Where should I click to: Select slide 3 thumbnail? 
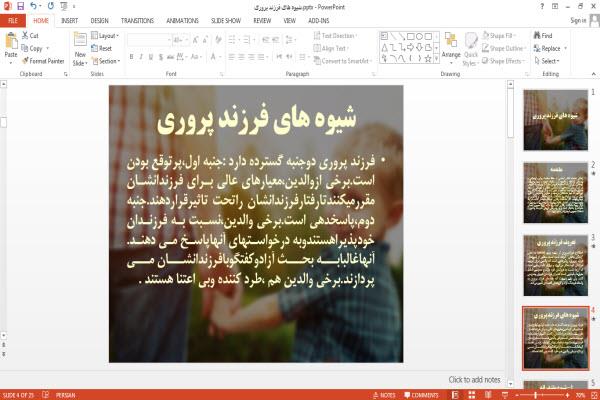[x=556, y=265]
